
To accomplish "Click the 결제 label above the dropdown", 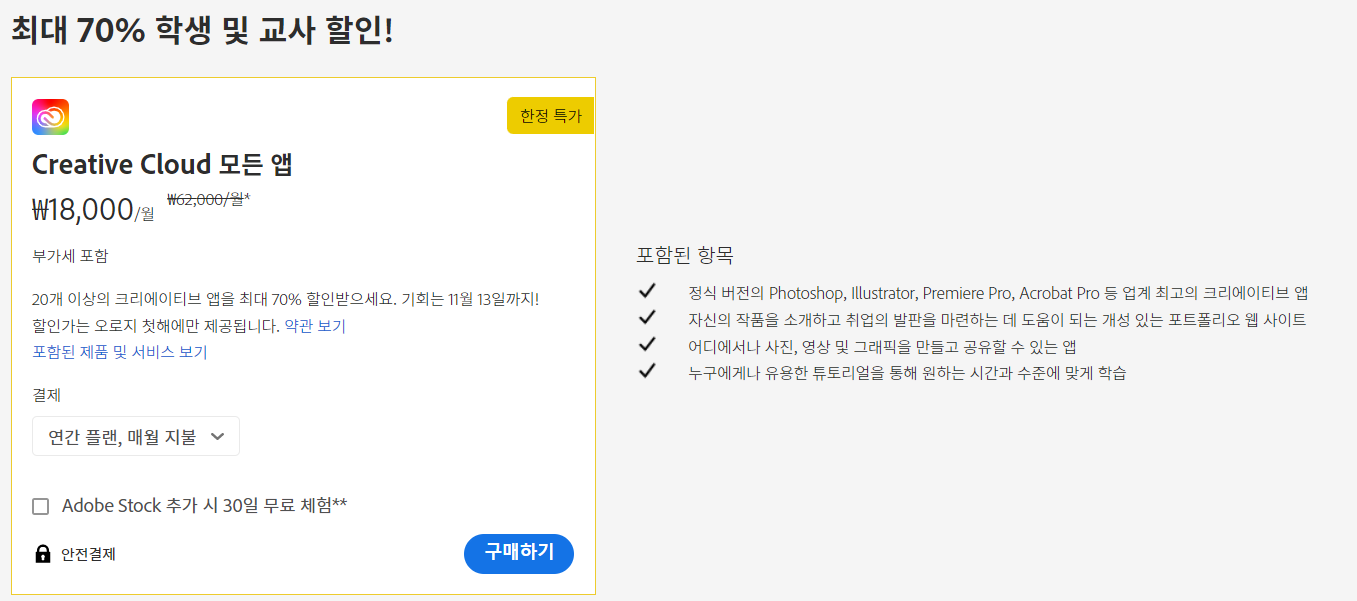I will click(x=47, y=395).
